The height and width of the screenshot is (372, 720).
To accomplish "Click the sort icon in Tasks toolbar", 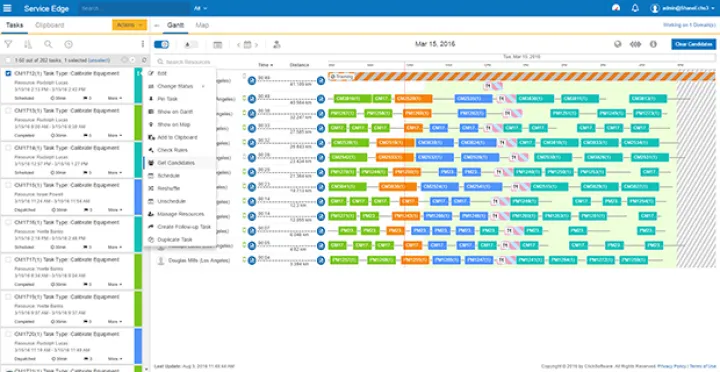I will (x=28, y=44).
